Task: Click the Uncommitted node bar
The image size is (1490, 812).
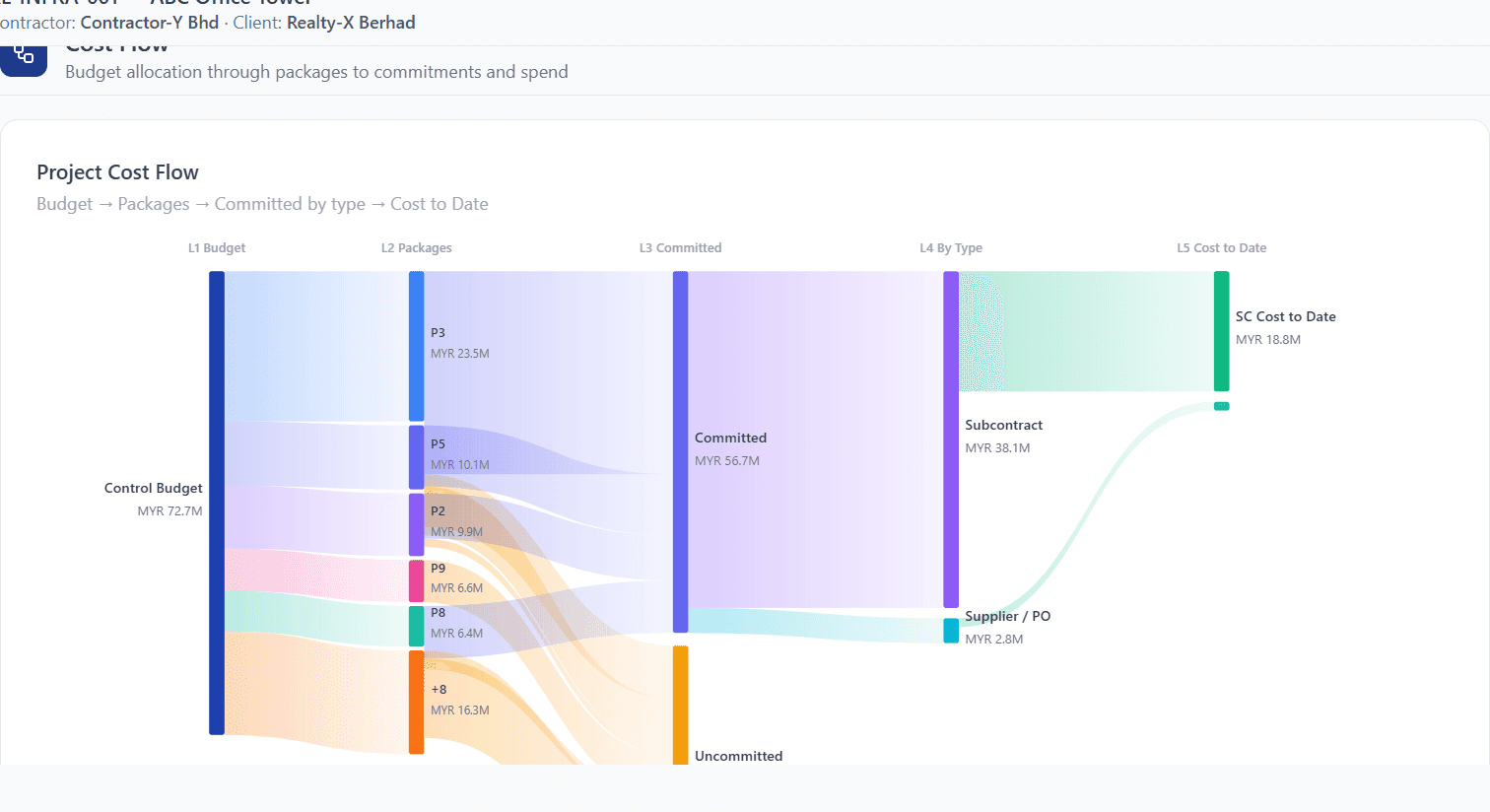Action: pyautogui.click(x=681, y=706)
